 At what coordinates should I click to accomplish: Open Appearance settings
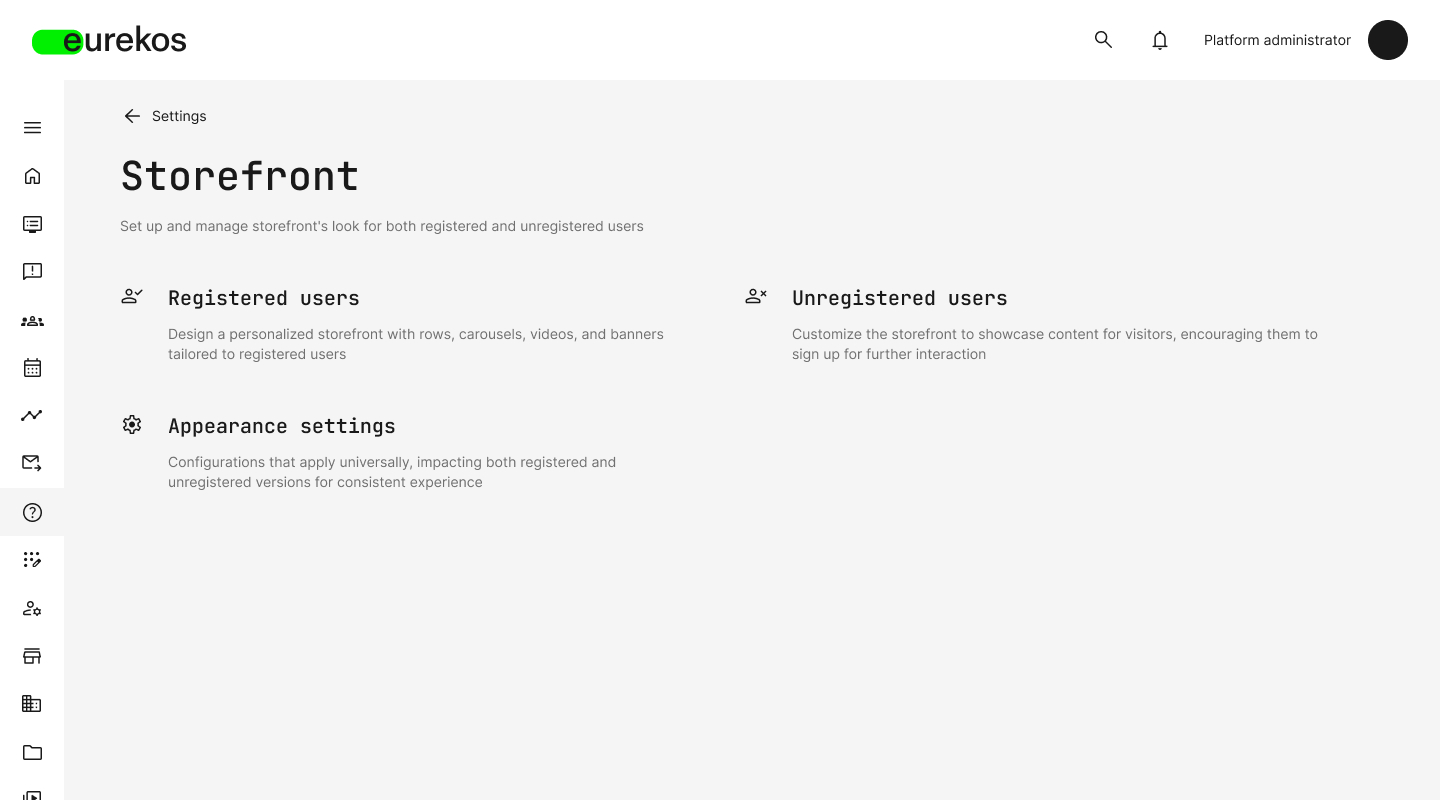281,426
